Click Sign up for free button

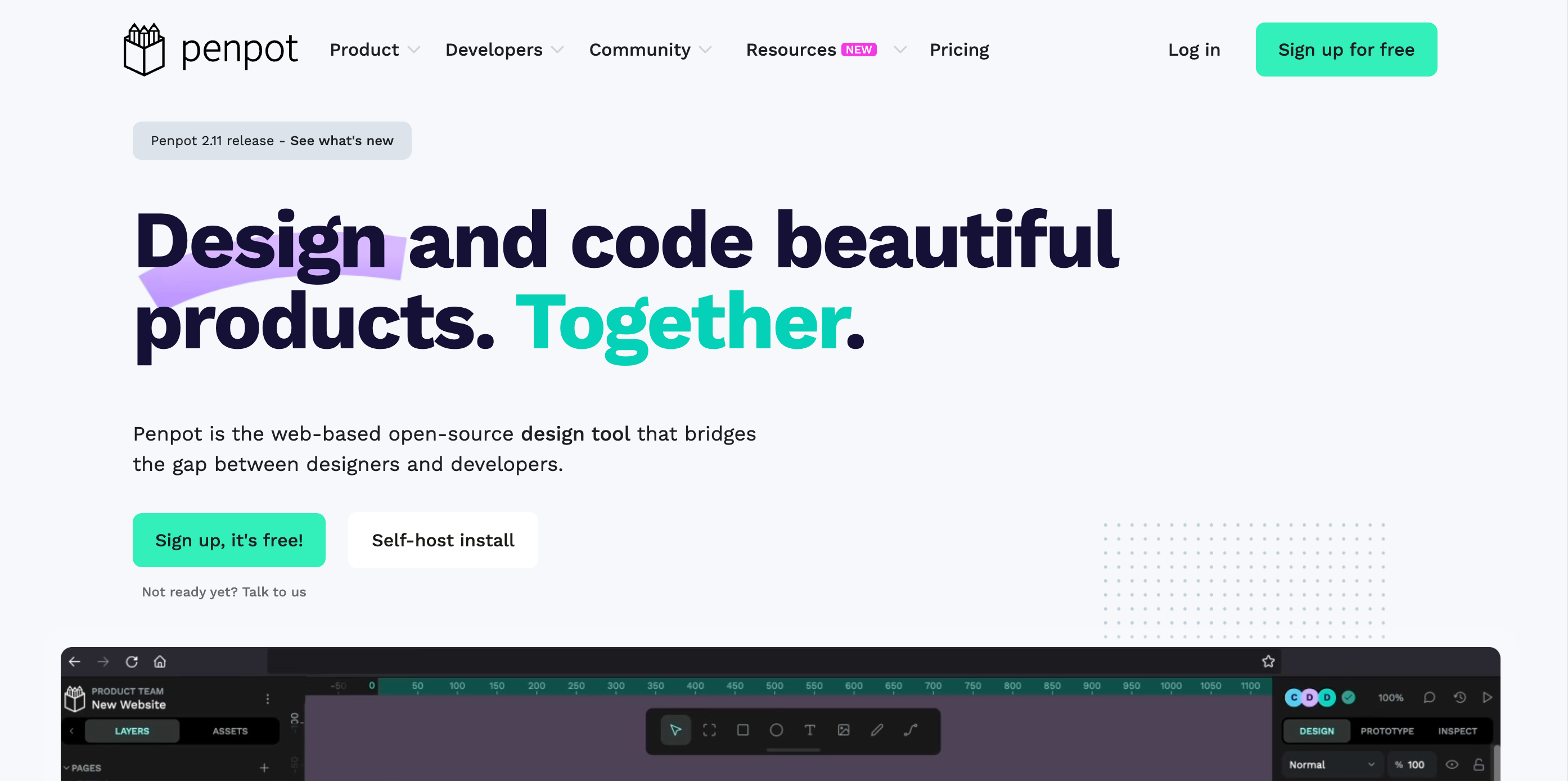pyautogui.click(x=1346, y=50)
